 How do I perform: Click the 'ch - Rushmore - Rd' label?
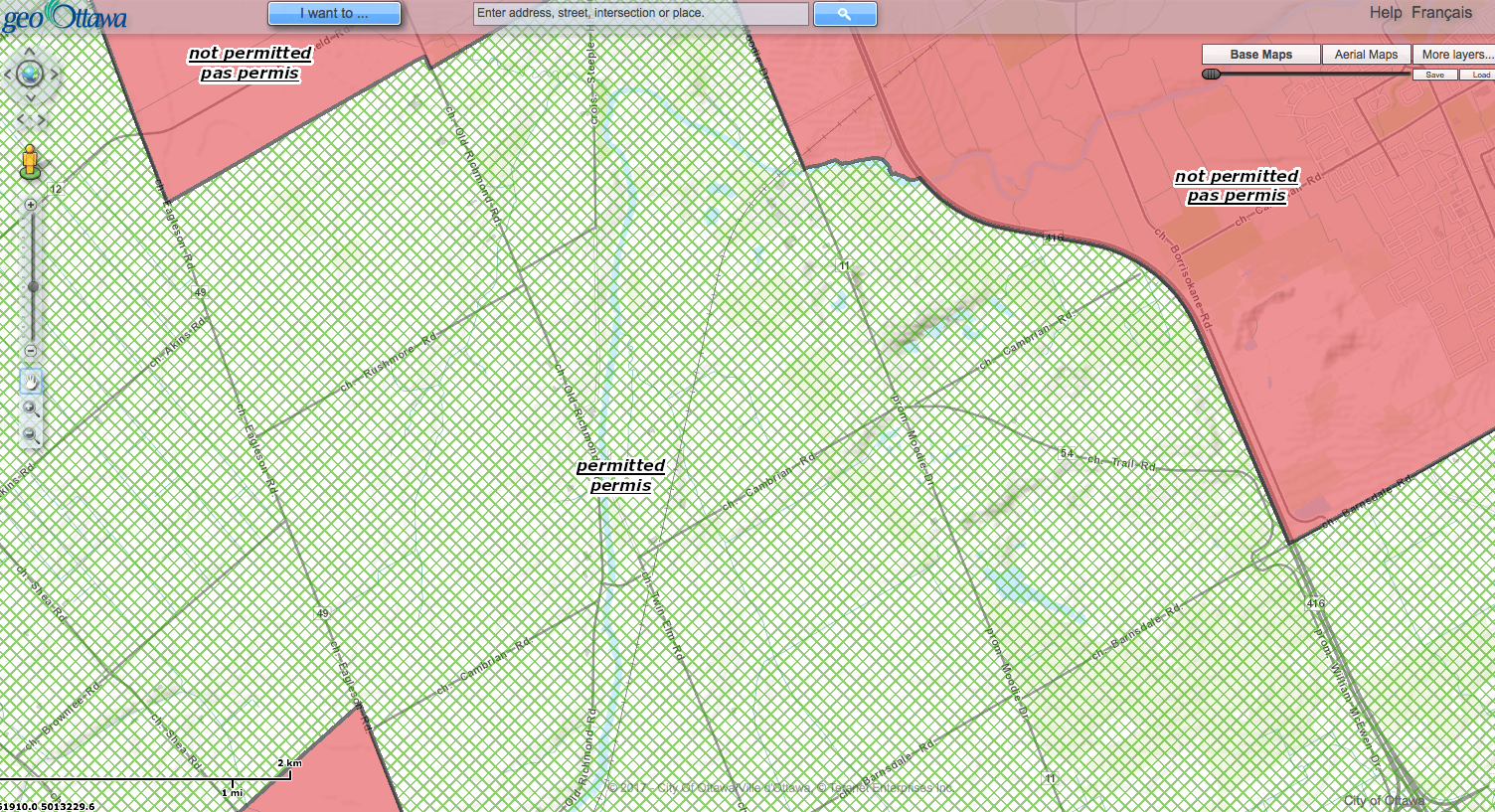click(x=389, y=362)
